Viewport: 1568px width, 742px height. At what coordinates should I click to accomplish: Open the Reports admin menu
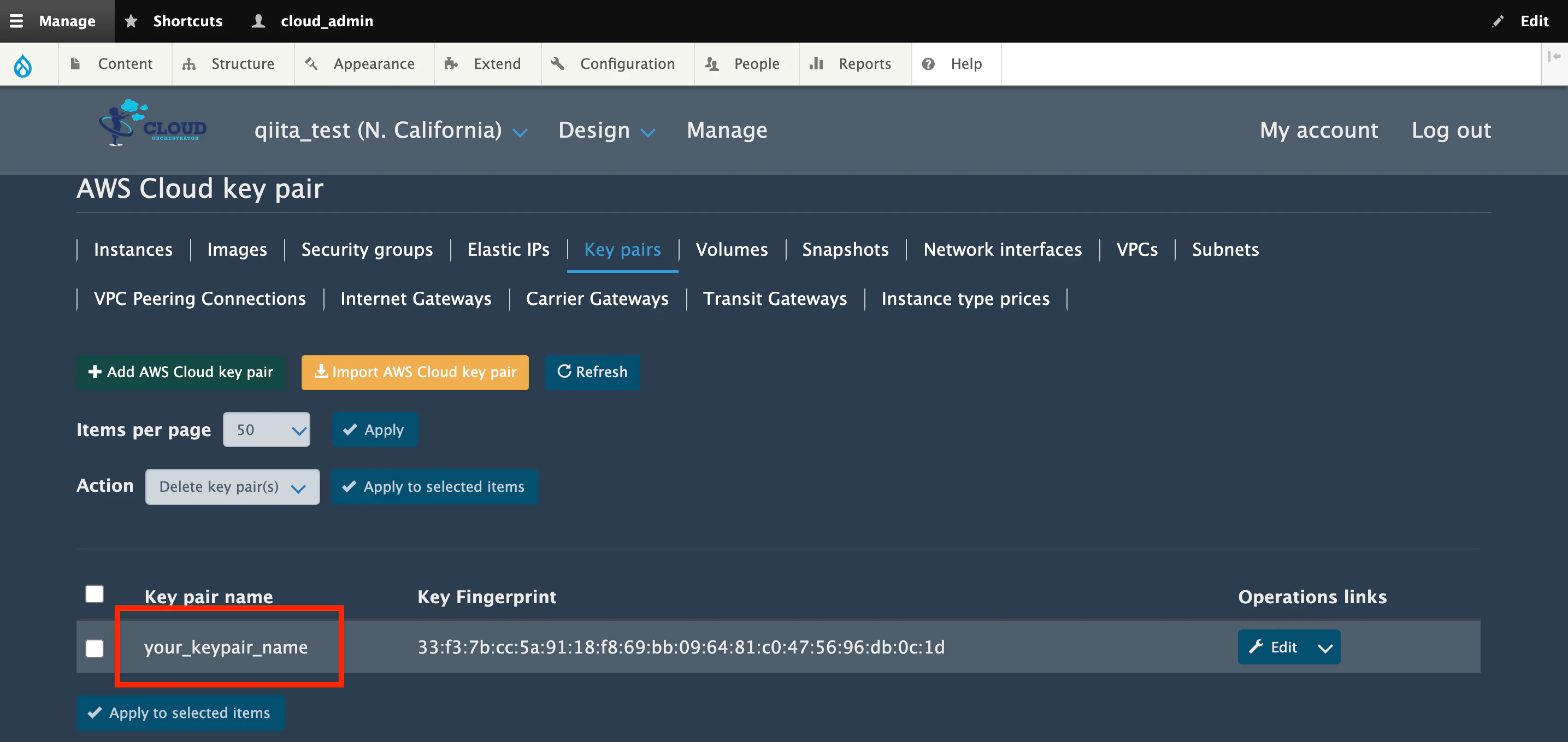(x=854, y=64)
